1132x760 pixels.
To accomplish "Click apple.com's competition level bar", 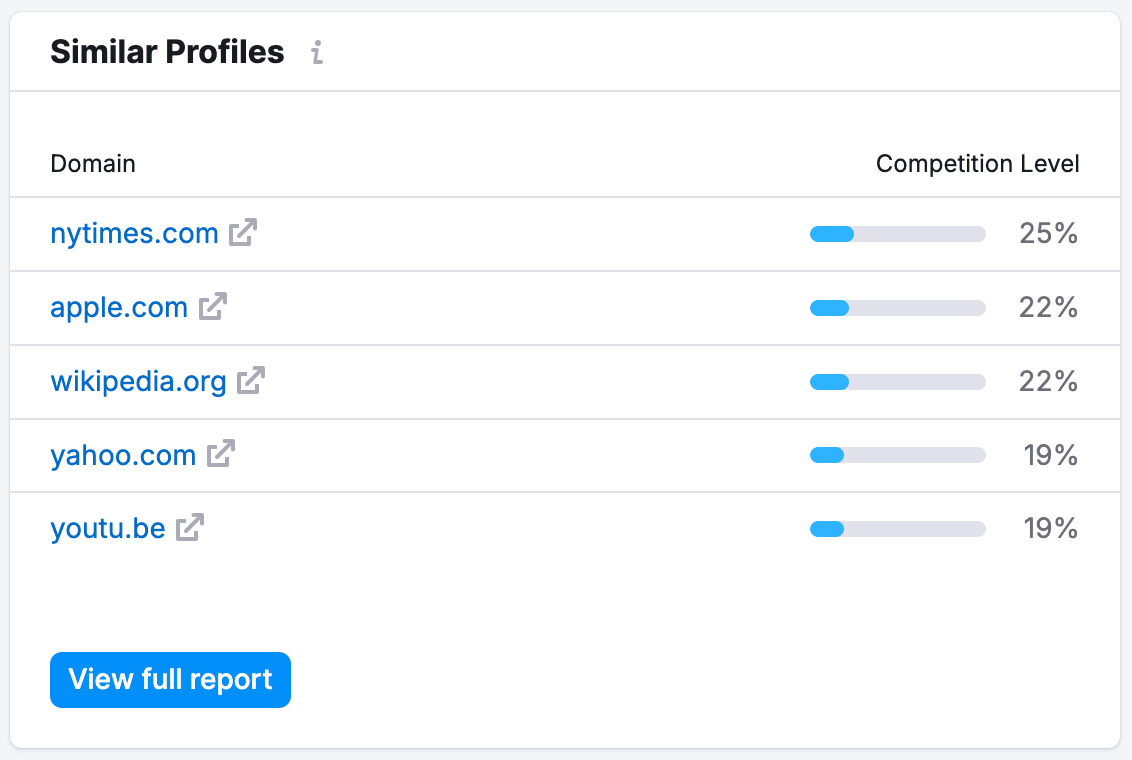I will click(x=897, y=307).
